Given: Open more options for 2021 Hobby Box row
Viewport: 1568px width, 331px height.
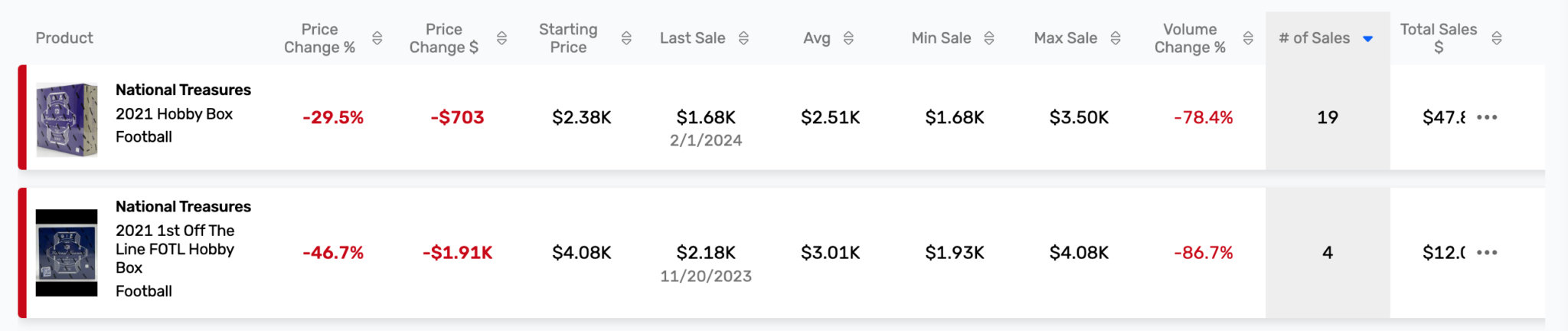Looking at the screenshot, I should click(1487, 117).
